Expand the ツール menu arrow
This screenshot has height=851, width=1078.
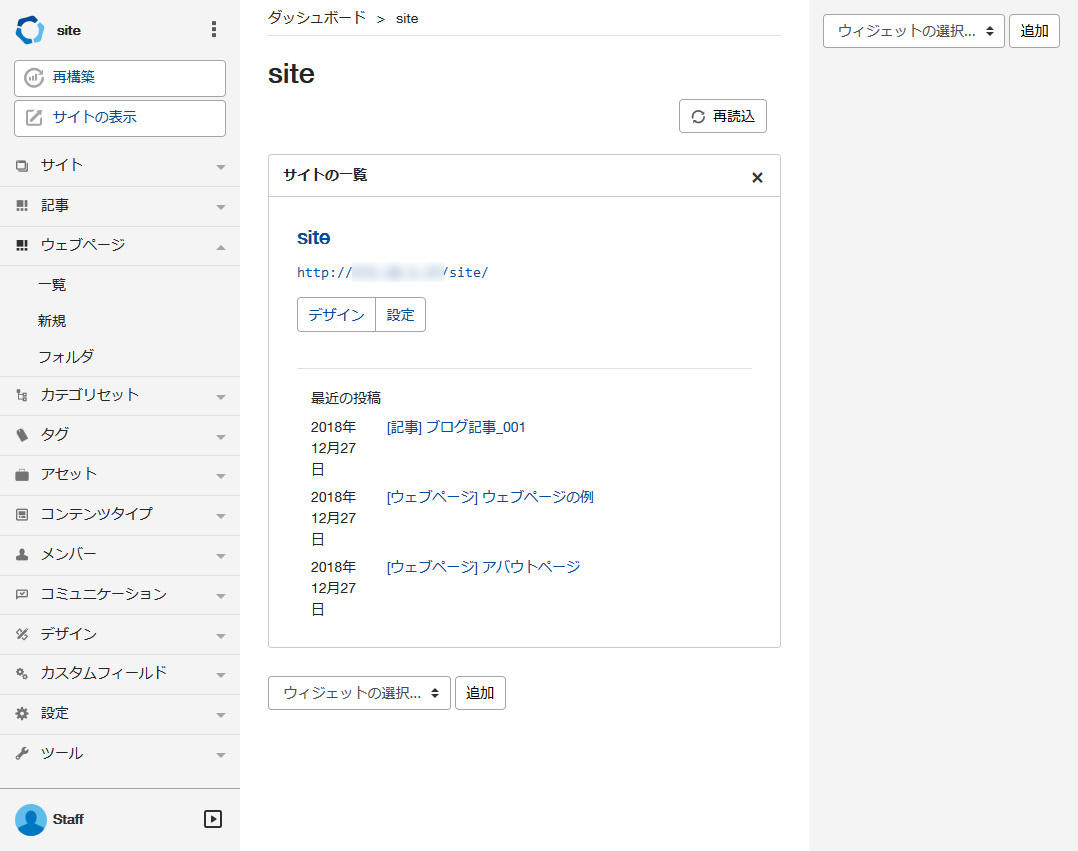tap(221, 755)
